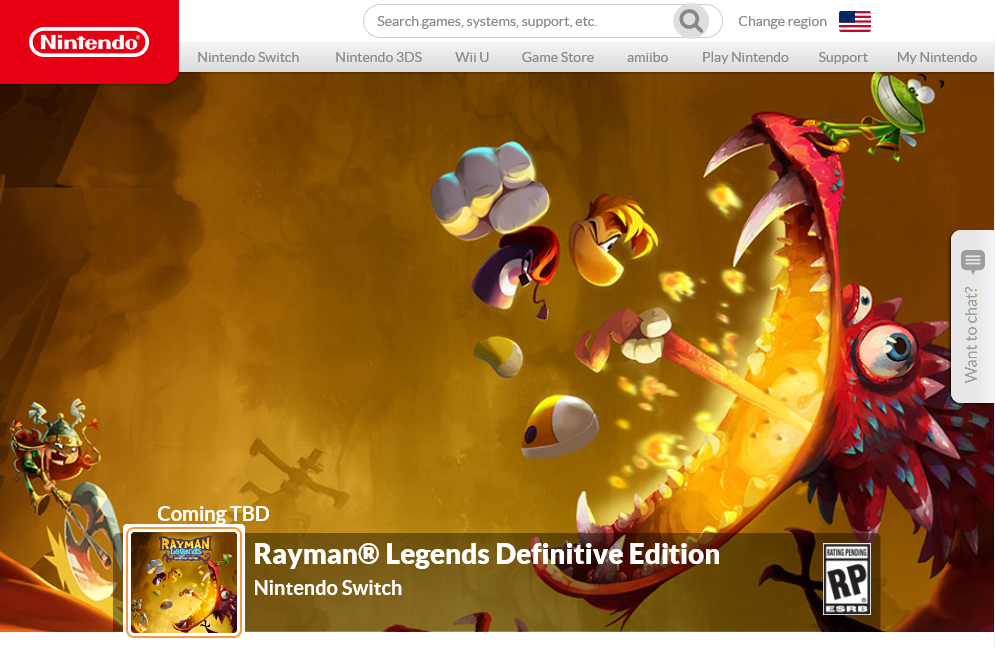995x647 pixels.
Task: Click the Coming TBD release label
Action: pyautogui.click(x=213, y=514)
